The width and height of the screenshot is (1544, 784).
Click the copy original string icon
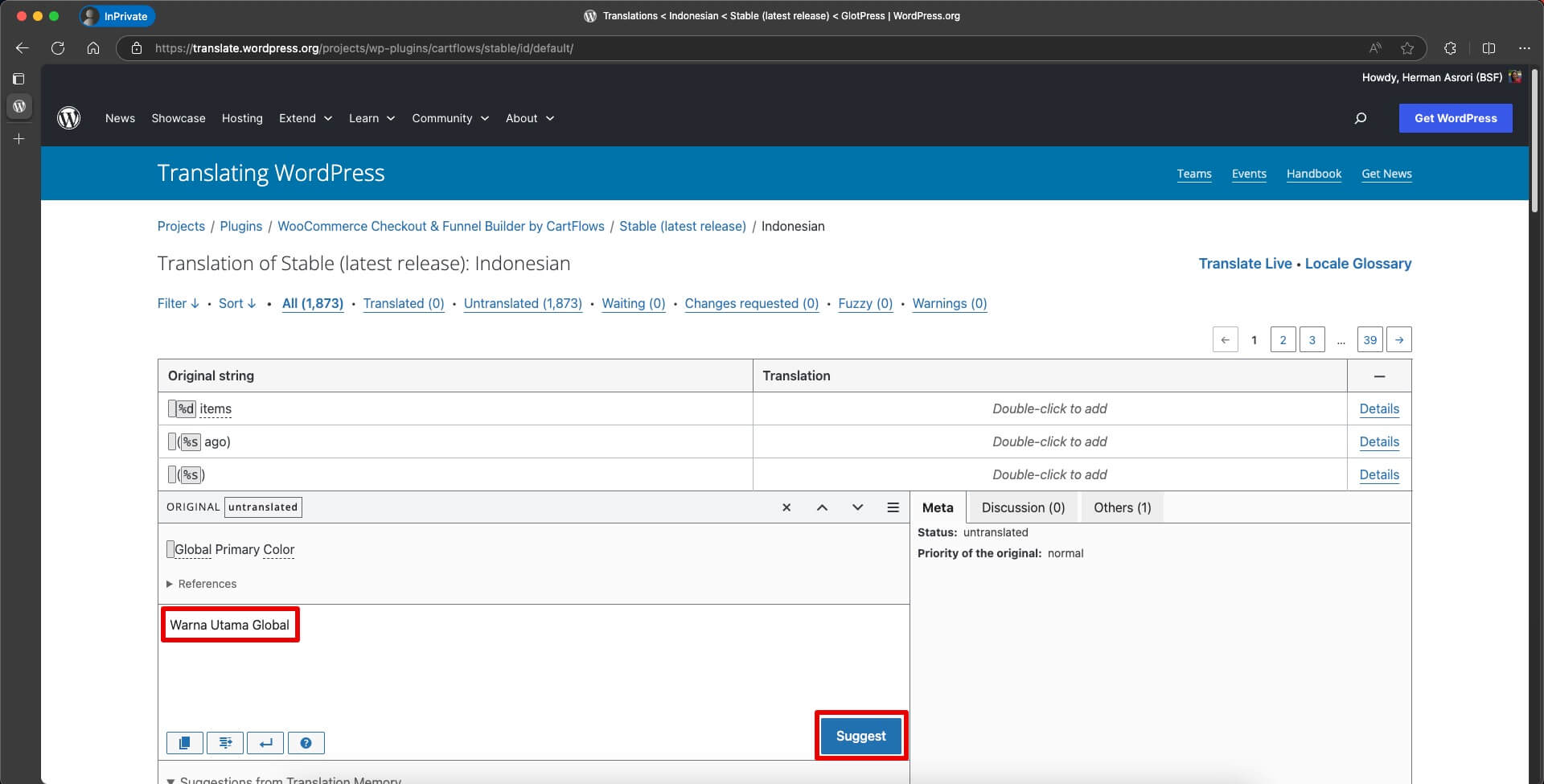(x=184, y=743)
